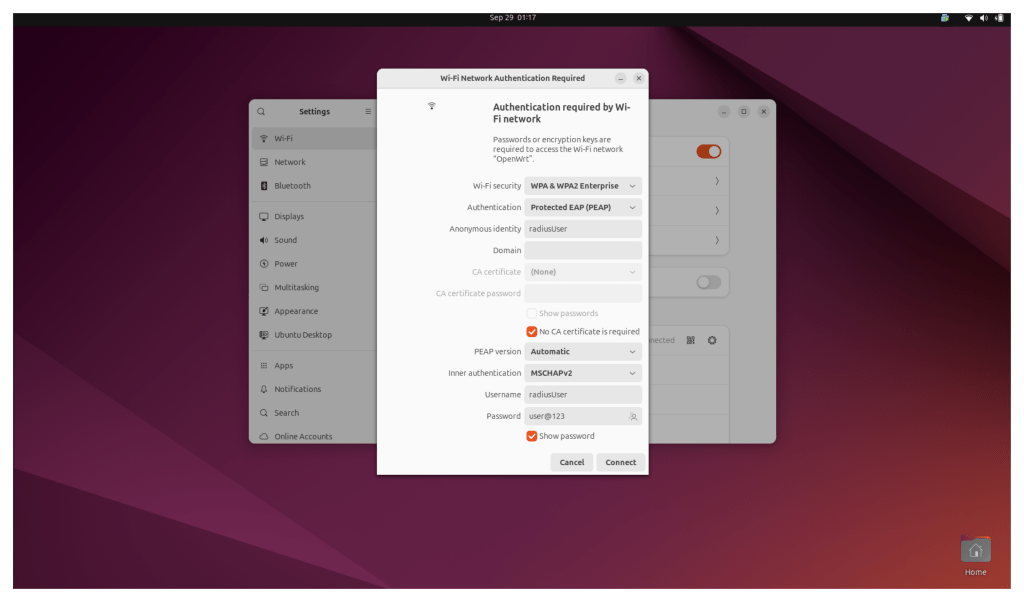Click Cancel in the authentication dialog
The width and height of the screenshot is (1024, 602).
click(572, 462)
